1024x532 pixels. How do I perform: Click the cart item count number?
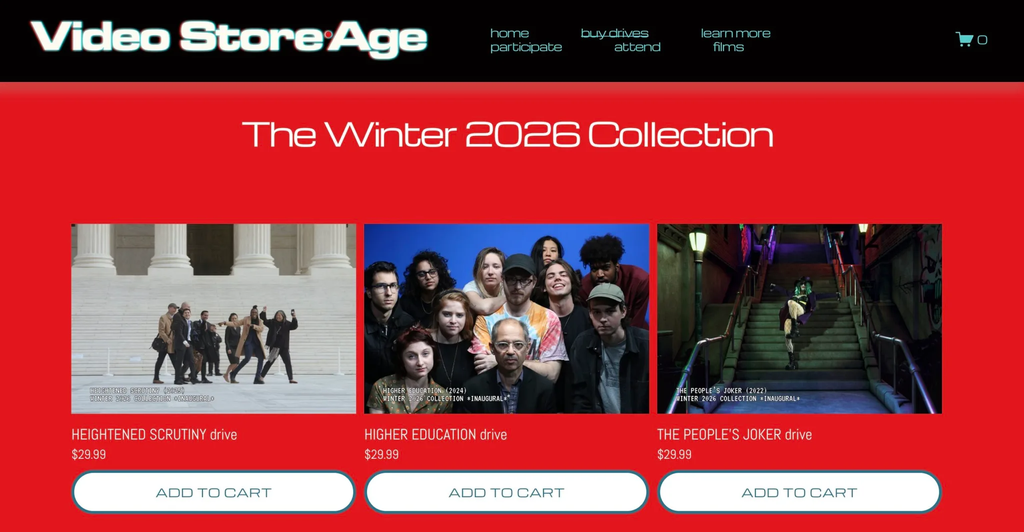(982, 40)
